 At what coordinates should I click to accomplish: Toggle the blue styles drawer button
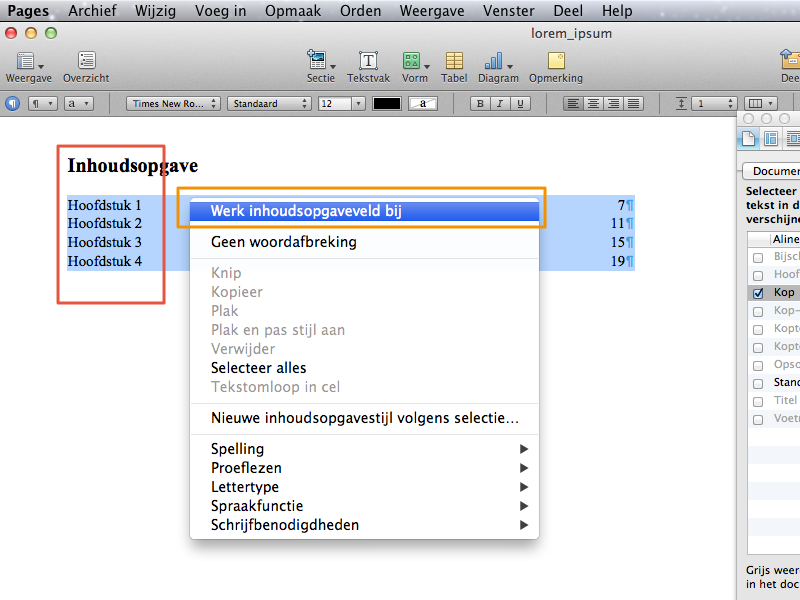pos(12,104)
